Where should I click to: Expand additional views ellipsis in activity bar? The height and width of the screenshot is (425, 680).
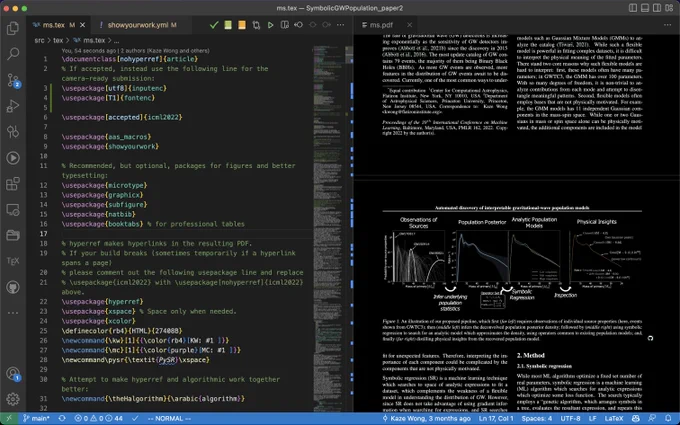13,313
